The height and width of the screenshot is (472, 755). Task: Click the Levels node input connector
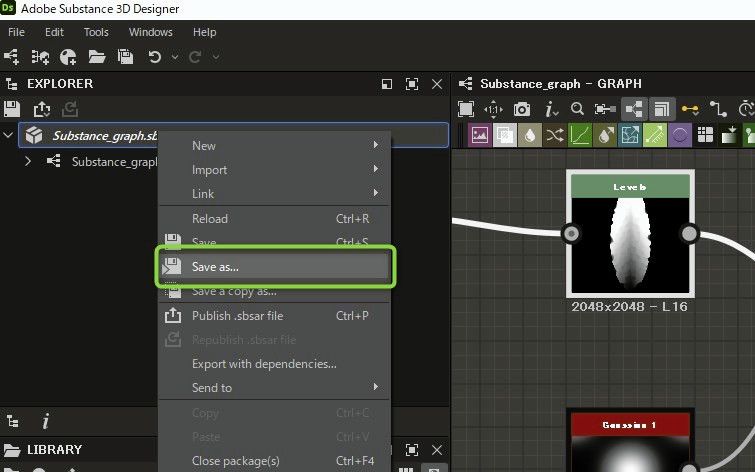click(x=572, y=234)
